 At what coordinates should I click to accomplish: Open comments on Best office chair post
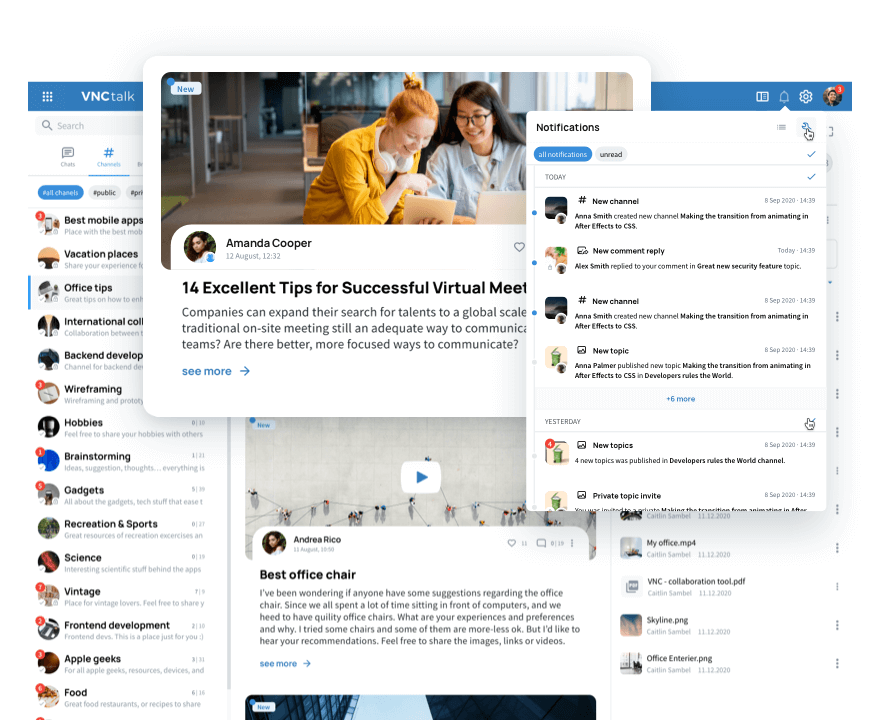click(541, 543)
